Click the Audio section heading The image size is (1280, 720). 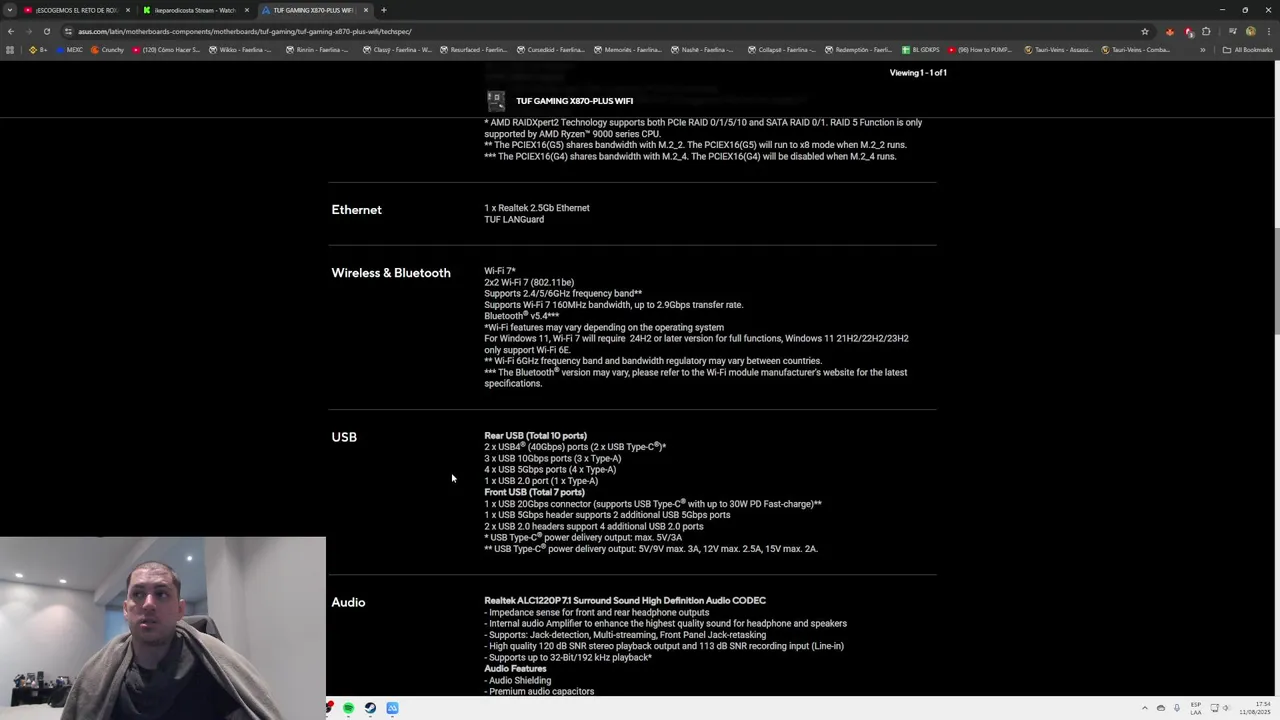(x=348, y=602)
